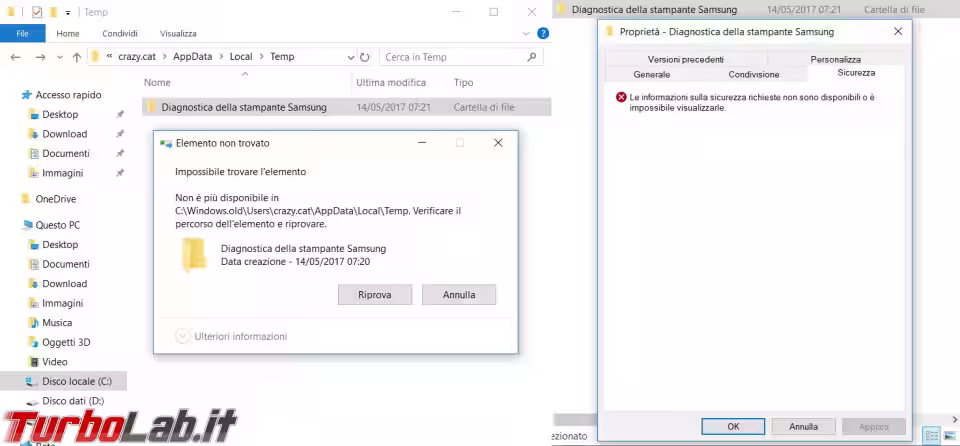Switch to the Home ribbon tab
Image resolution: width=960 pixels, height=446 pixels.
coord(68,34)
